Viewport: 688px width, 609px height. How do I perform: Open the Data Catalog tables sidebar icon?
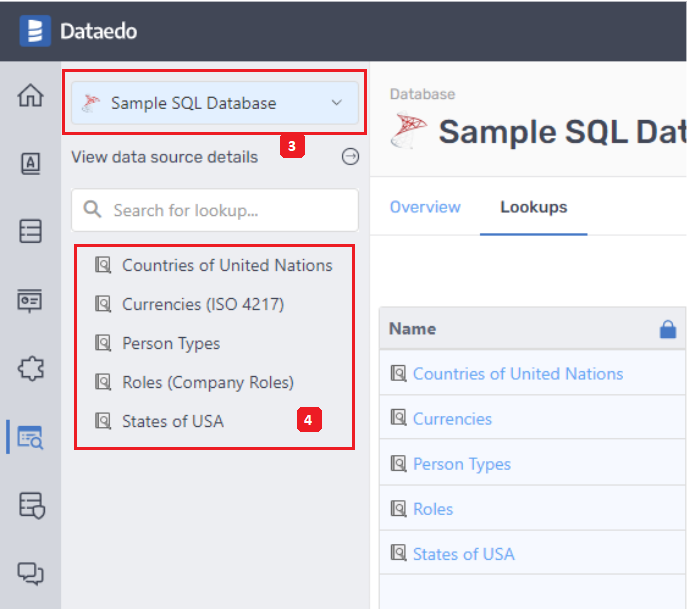(31, 231)
